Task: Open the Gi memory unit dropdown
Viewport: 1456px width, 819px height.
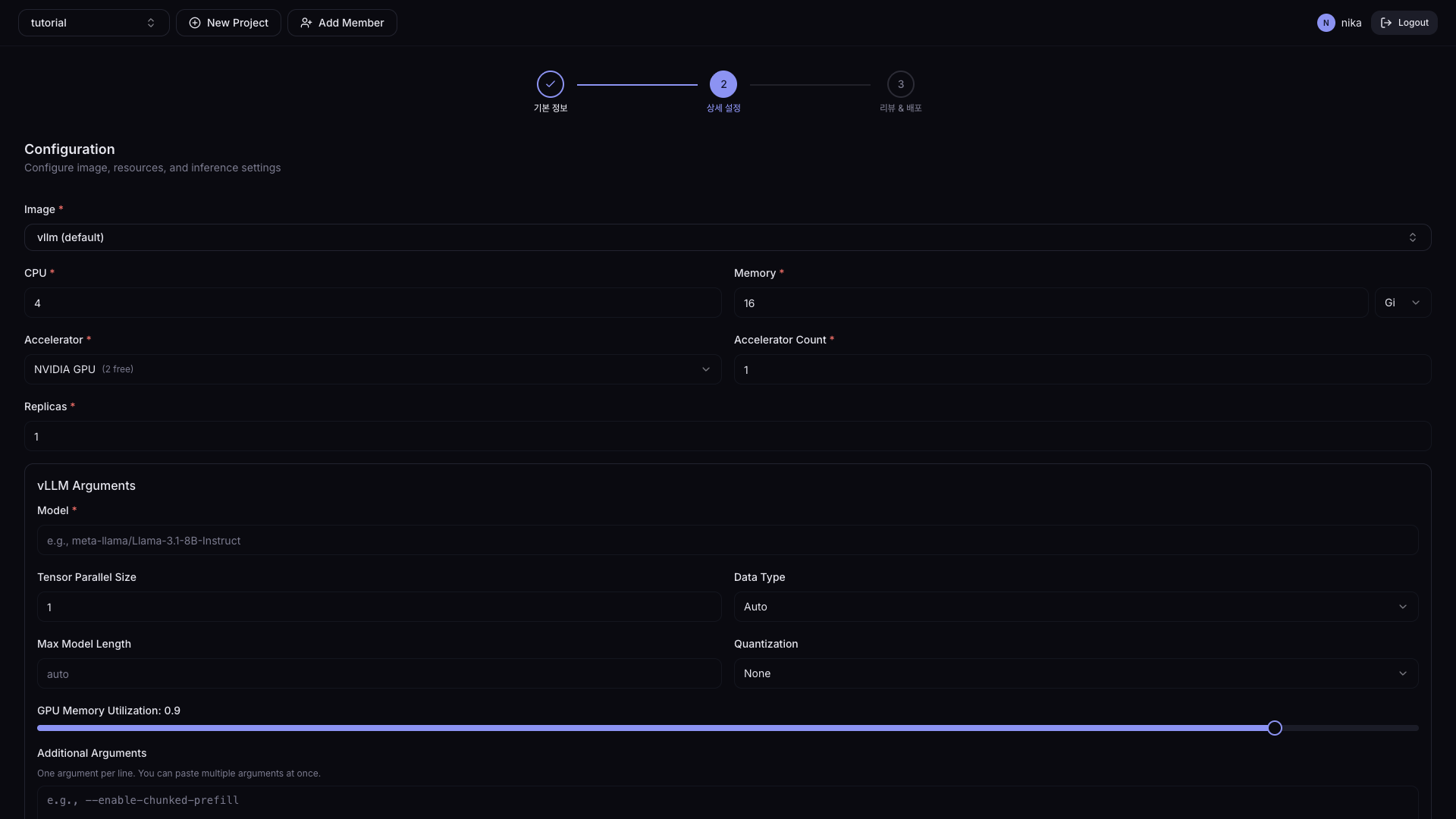Action: [x=1402, y=303]
